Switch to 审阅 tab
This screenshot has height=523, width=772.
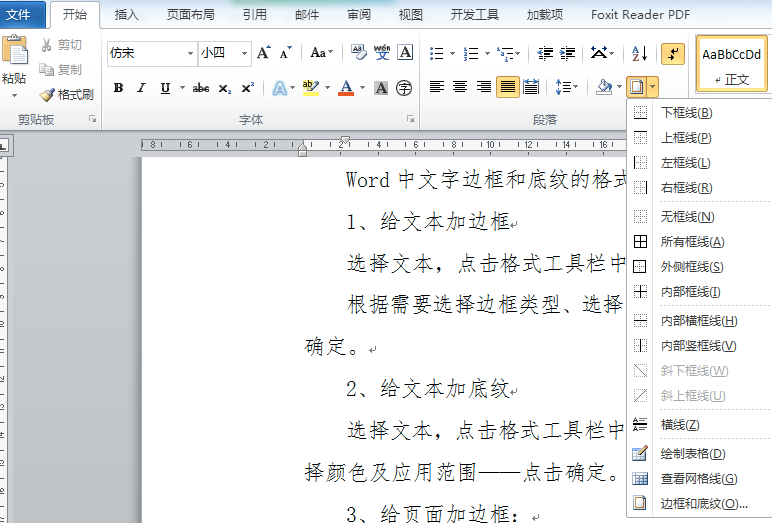click(359, 15)
